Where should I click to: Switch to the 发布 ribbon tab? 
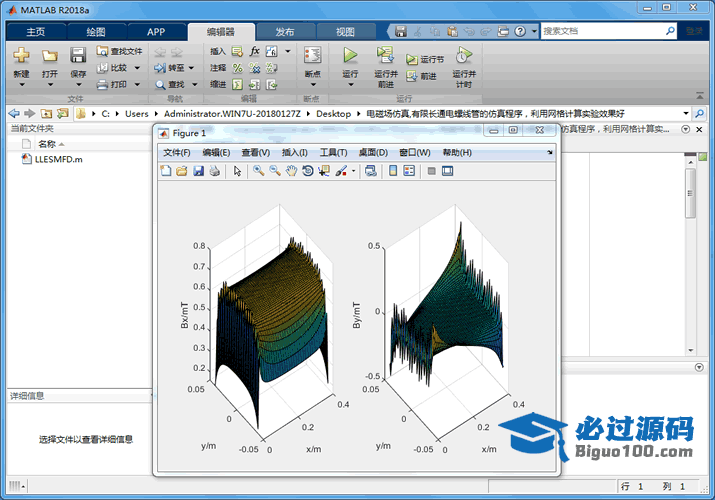click(285, 31)
